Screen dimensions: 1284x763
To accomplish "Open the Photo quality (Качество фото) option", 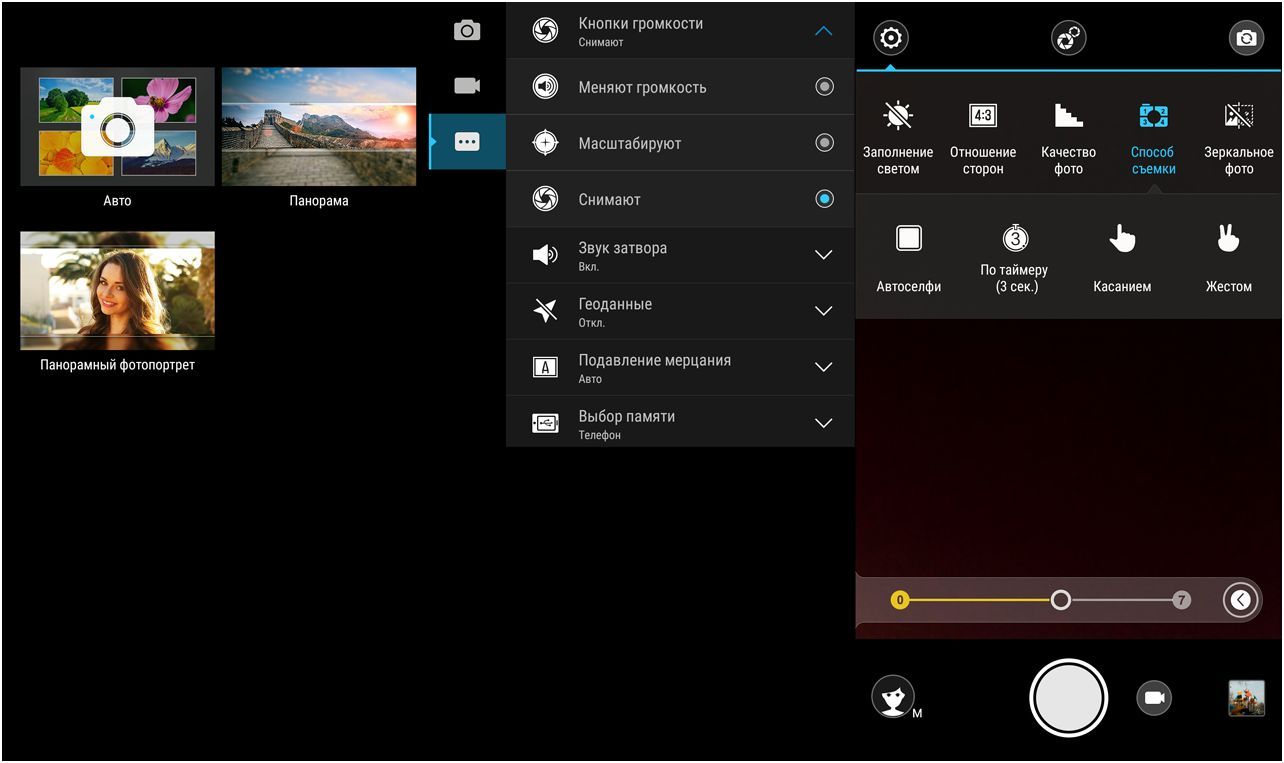I will coord(1068,117).
